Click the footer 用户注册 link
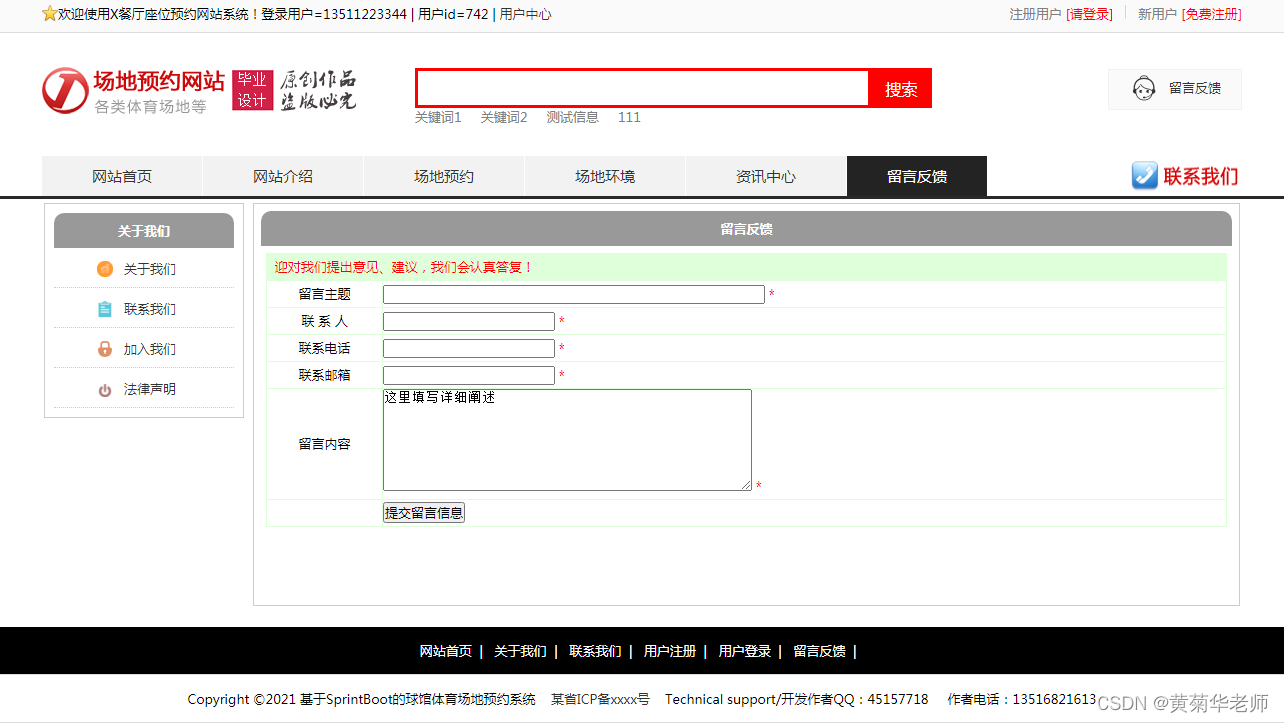 click(670, 651)
